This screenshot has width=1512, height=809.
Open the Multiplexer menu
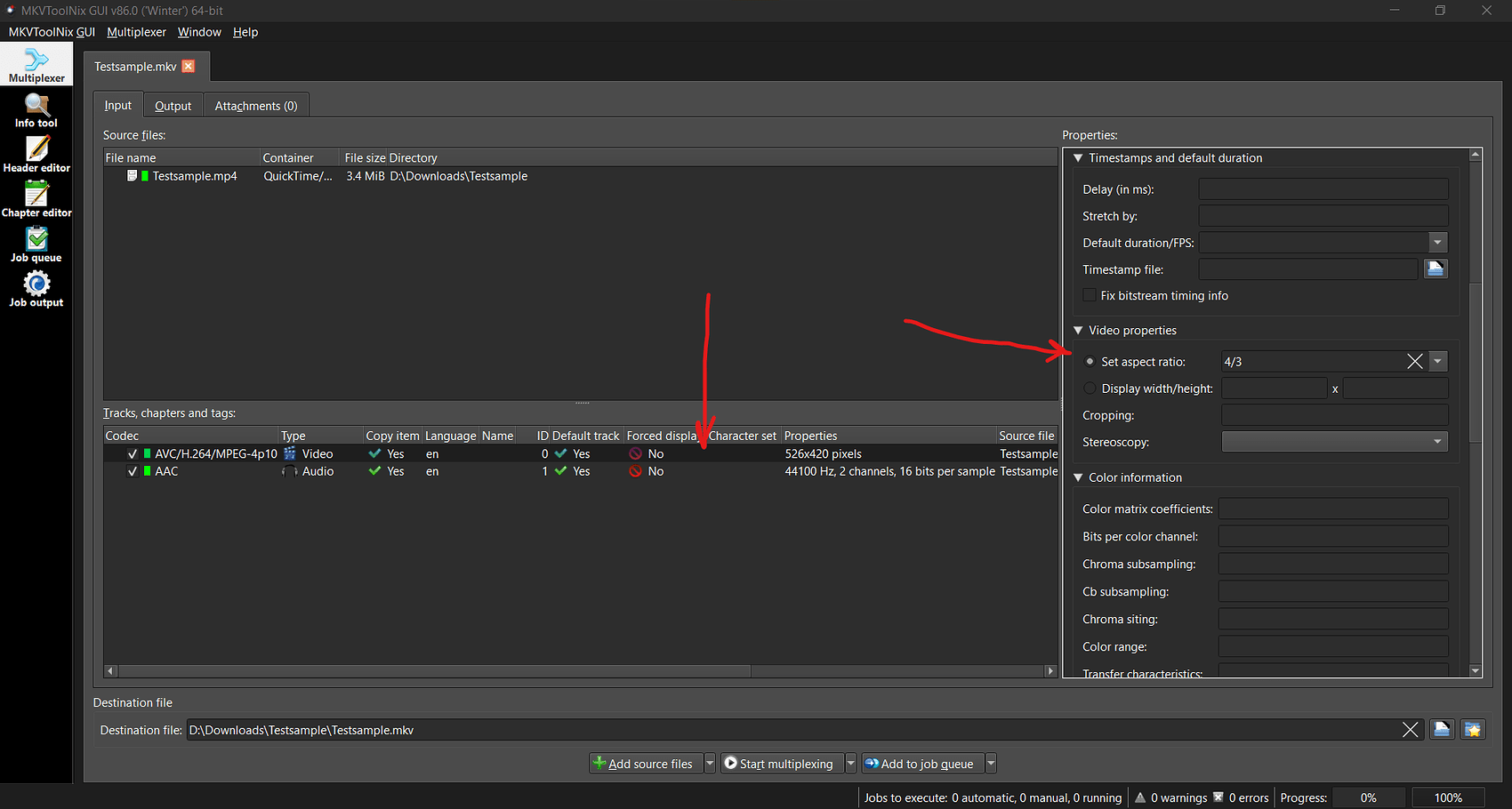tap(136, 32)
